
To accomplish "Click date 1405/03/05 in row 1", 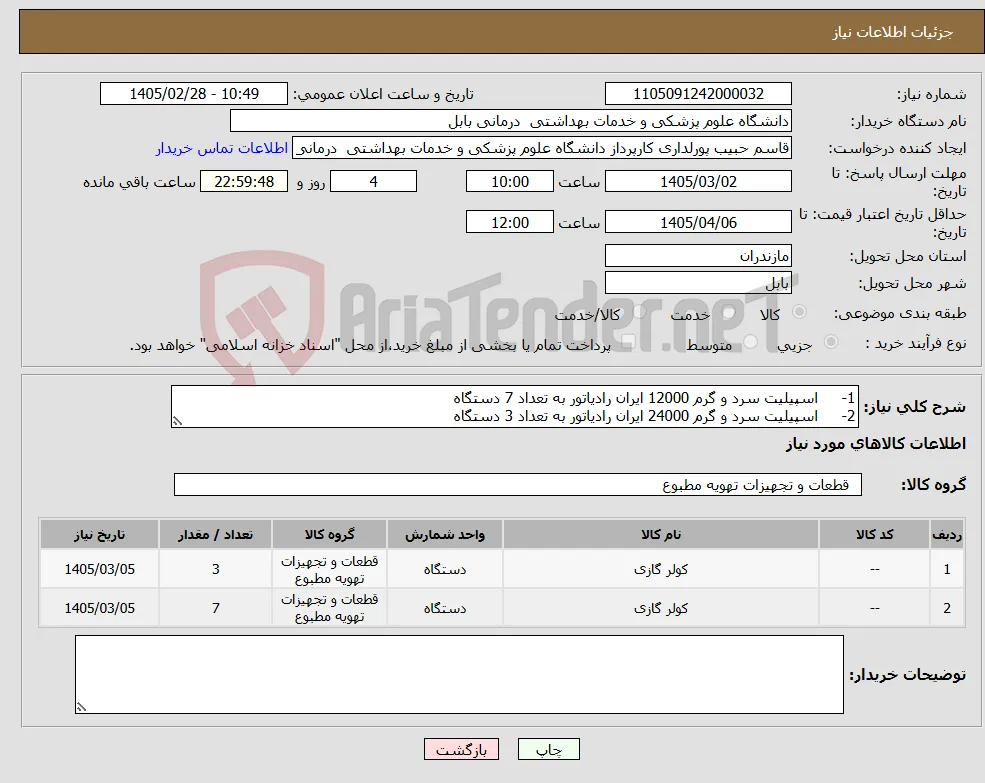I will tap(99, 569).
